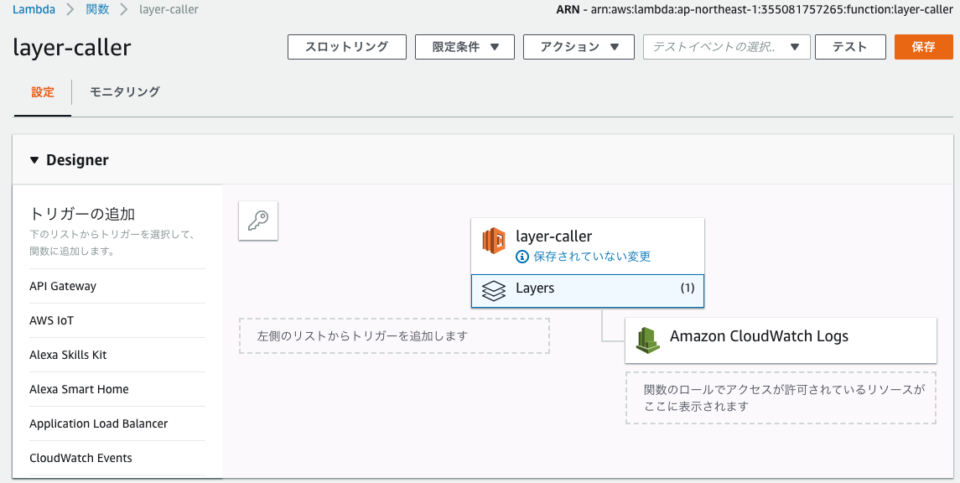Click the 保存されていない変更 link

tap(591, 256)
